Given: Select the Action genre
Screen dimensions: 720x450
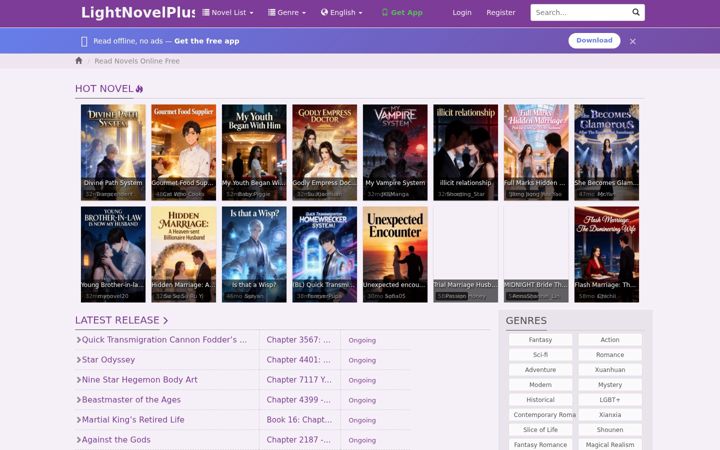Looking at the screenshot, I should [x=610, y=340].
